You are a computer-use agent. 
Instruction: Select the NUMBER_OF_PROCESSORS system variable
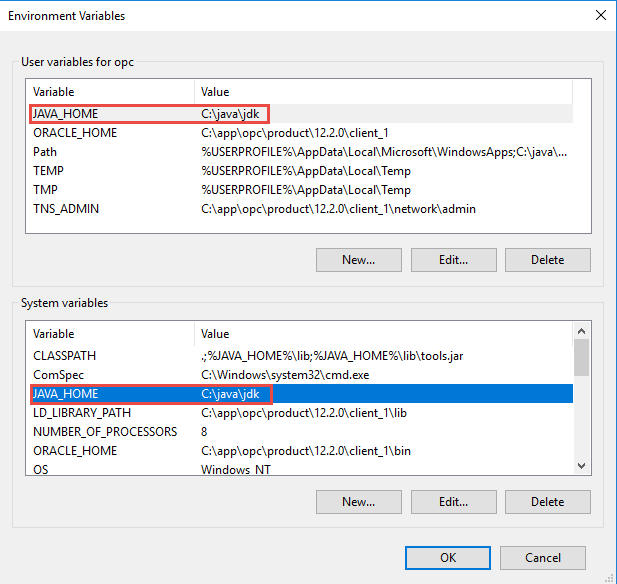(x=105, y=432)
